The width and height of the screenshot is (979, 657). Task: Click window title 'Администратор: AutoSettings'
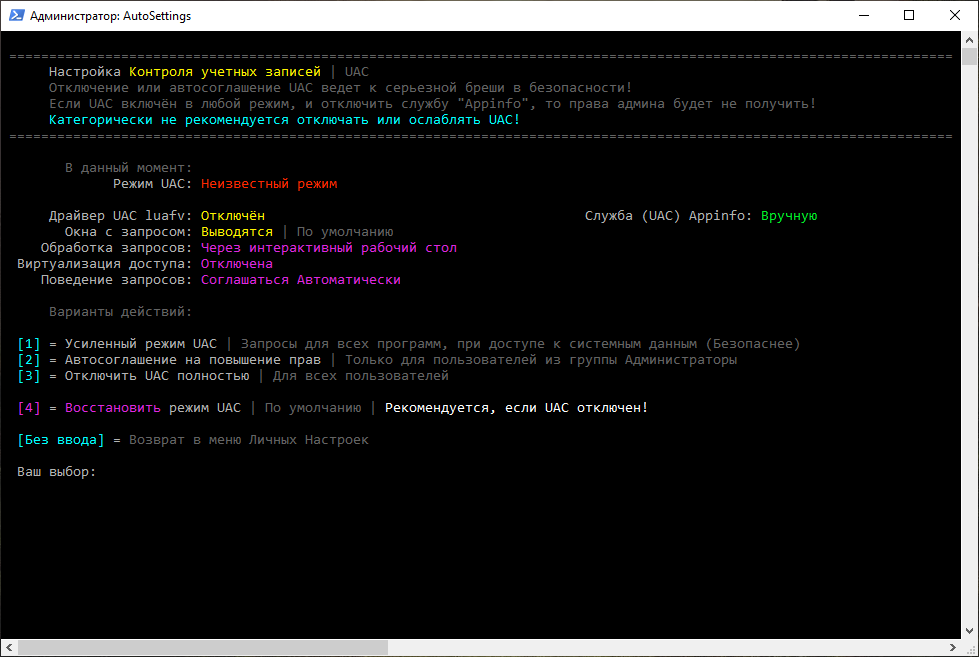tap(111, 16)
